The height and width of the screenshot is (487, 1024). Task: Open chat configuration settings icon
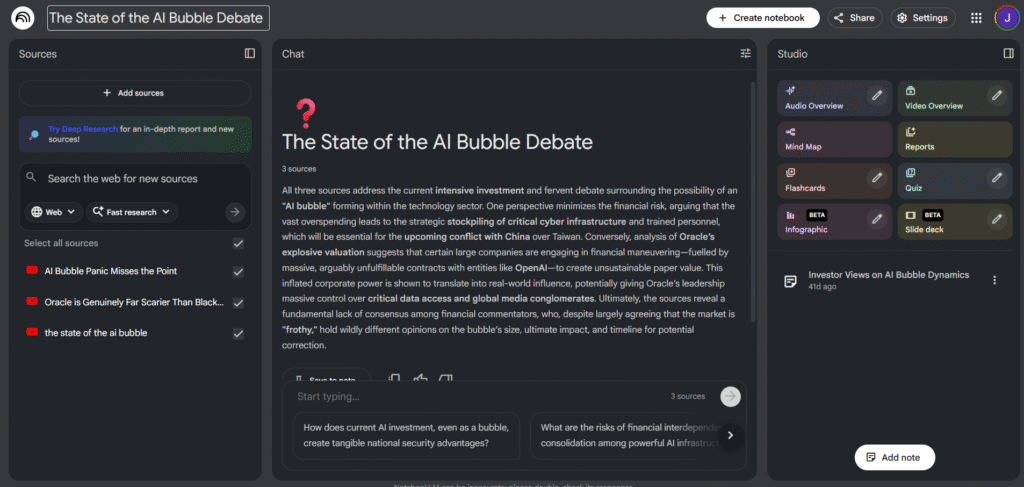[745, 53]
